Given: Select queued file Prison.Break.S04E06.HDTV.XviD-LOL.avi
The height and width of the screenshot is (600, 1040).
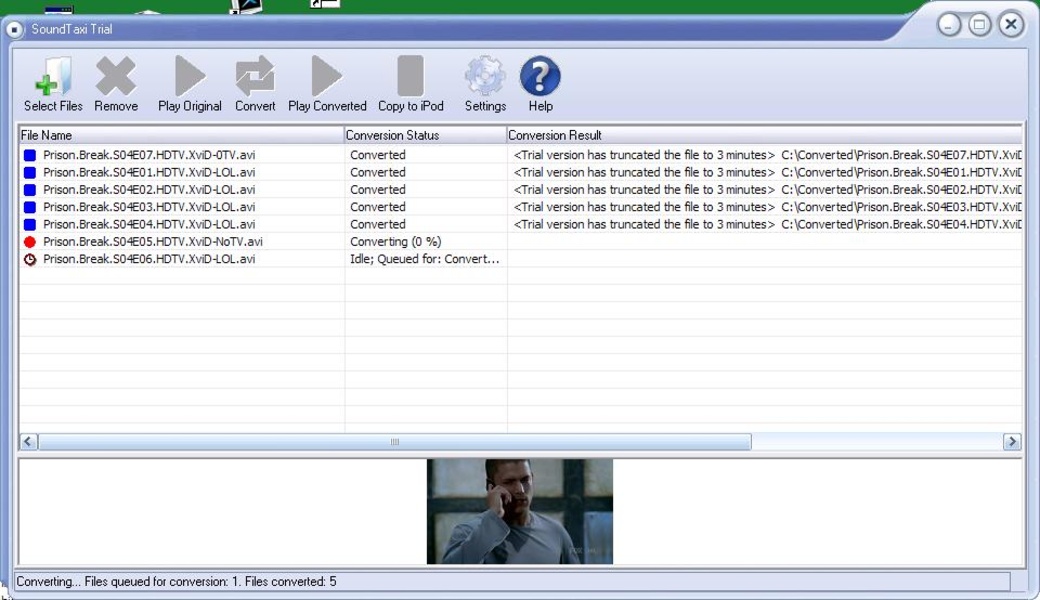Looking at the screenshot, I should coord(149,259).
